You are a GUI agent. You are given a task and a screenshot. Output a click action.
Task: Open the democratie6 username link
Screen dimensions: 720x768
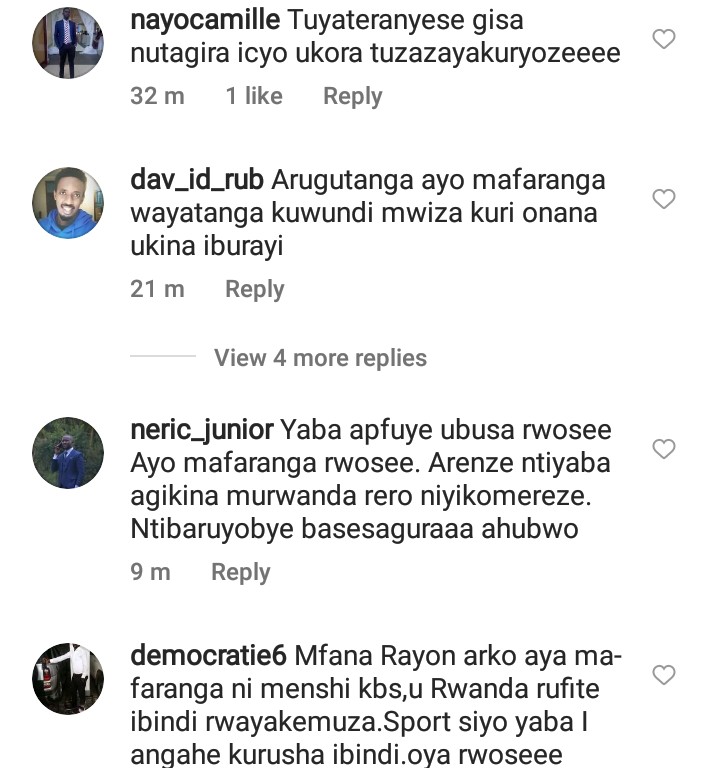point(208,656)
